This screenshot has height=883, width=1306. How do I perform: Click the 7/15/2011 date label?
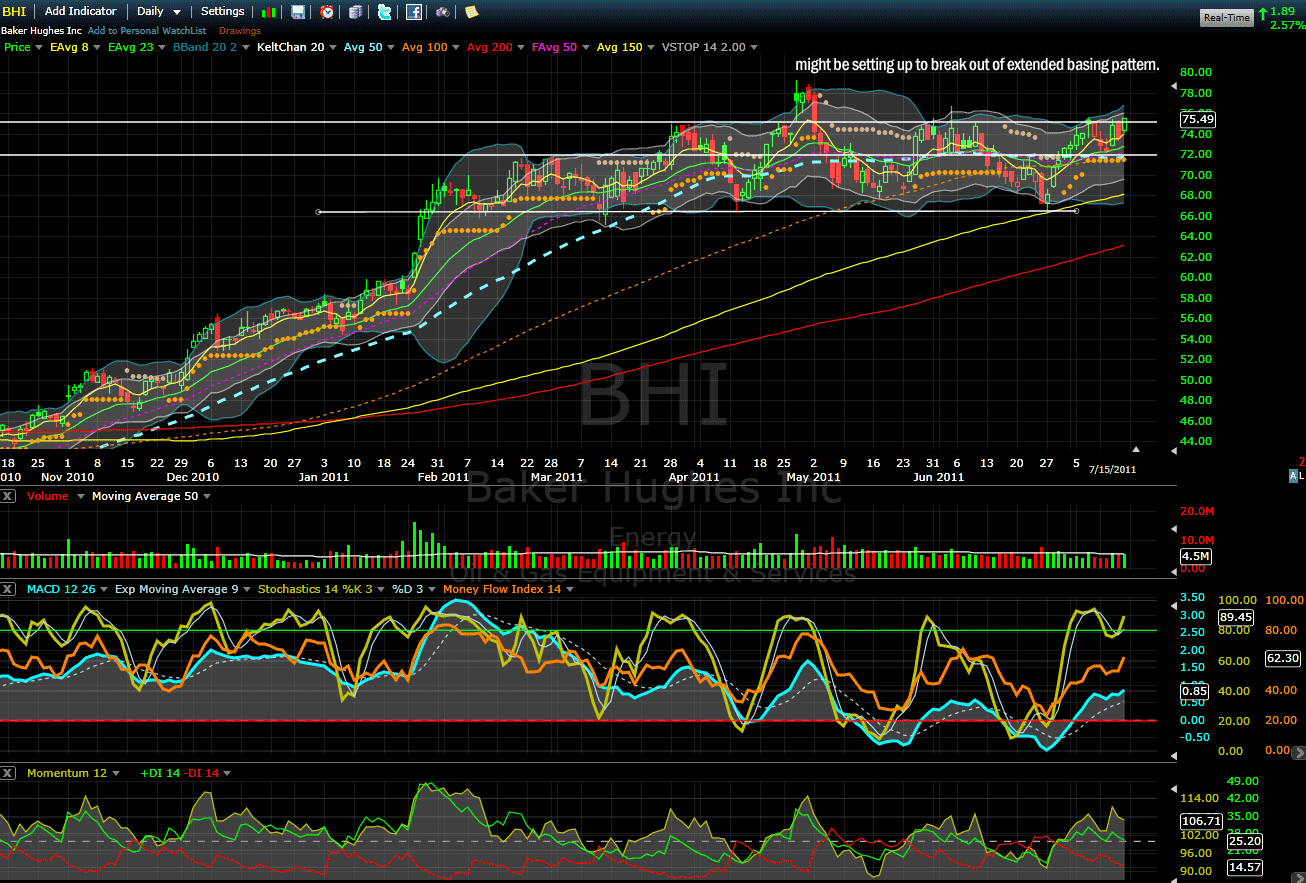click(x=1111, y=468)
